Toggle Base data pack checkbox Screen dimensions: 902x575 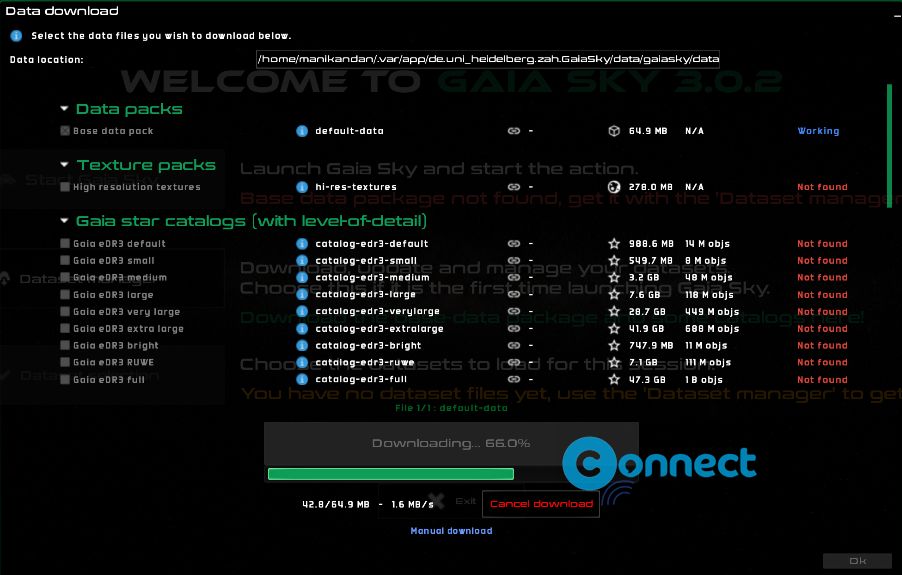[x=65, y=131]
